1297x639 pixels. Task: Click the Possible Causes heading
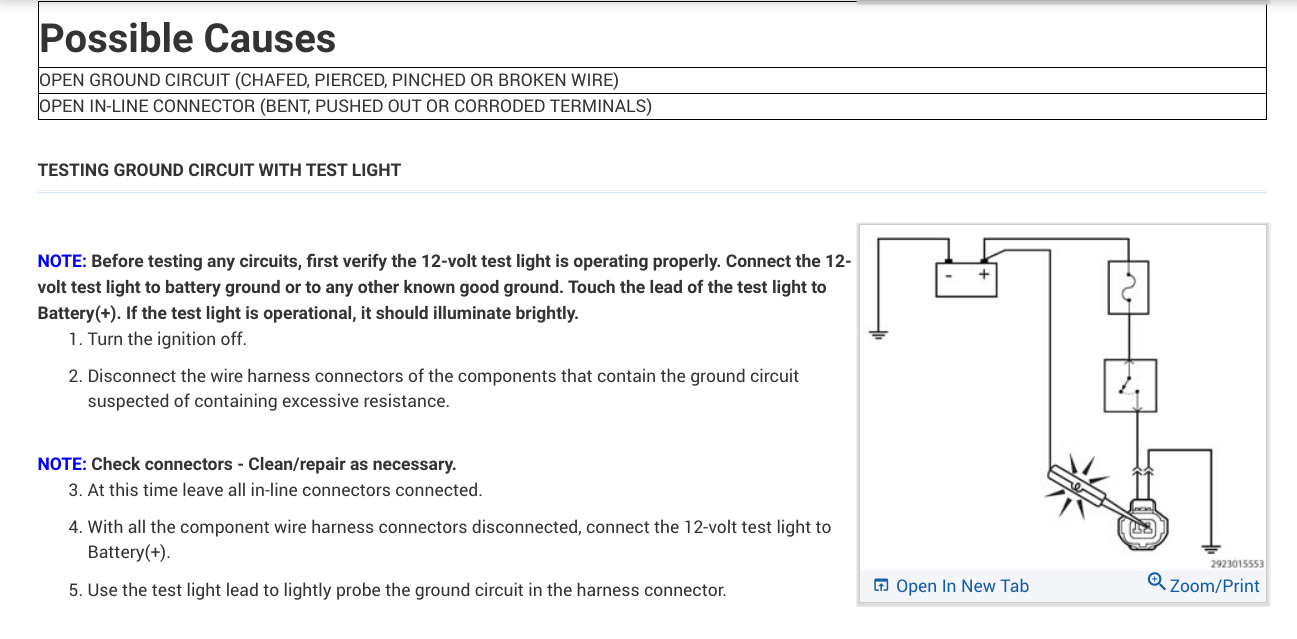coord(188,39)
